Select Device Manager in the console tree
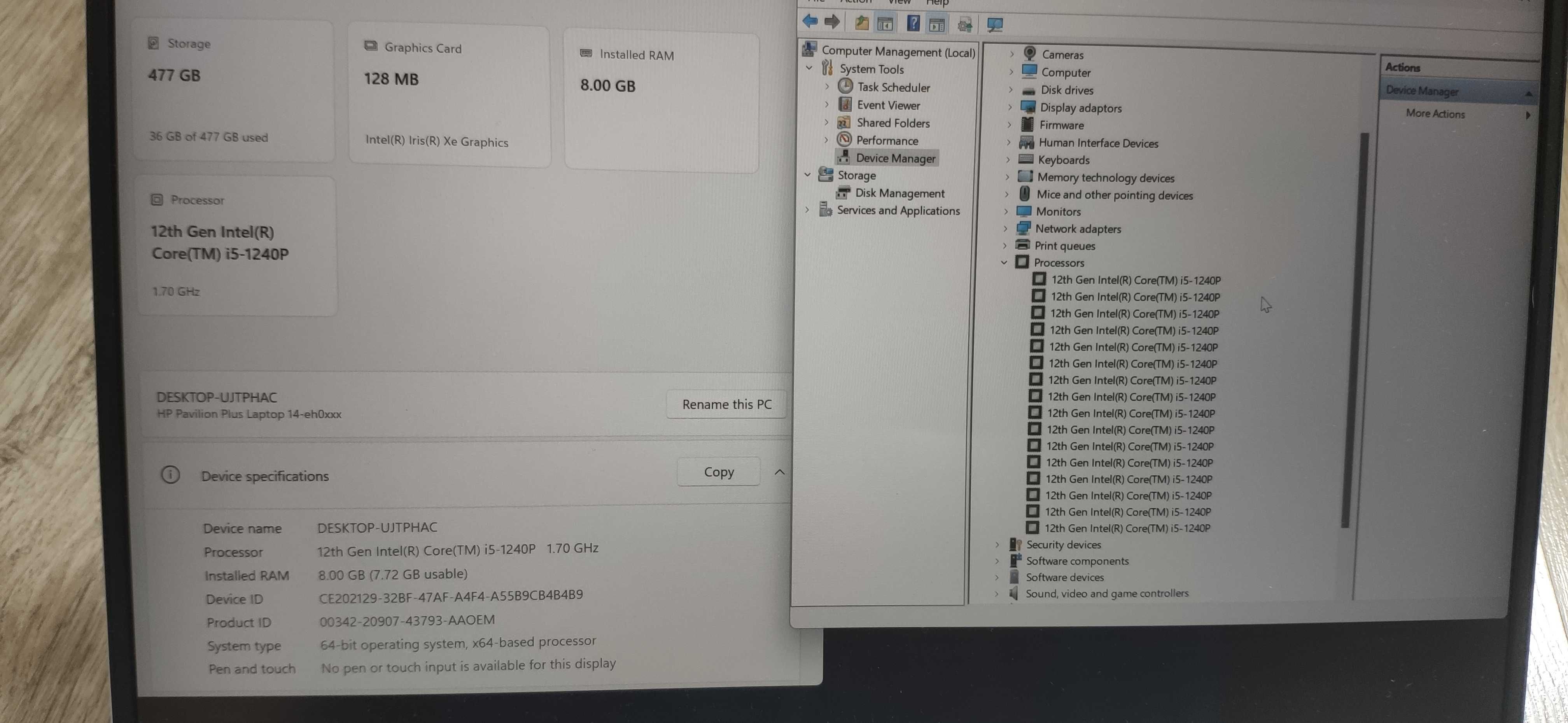 click(x=895, y=158)
